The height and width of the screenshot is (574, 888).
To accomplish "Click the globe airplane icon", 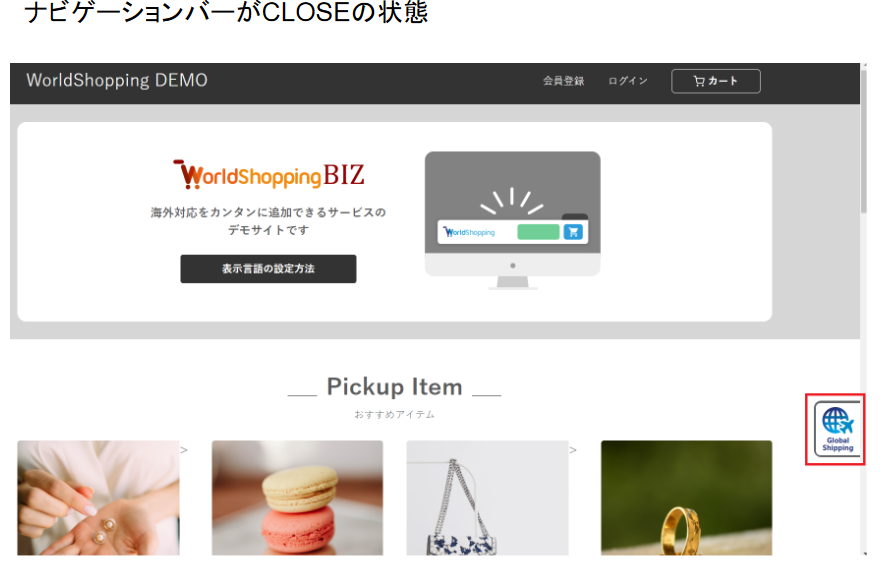I will tap(838, 421).
